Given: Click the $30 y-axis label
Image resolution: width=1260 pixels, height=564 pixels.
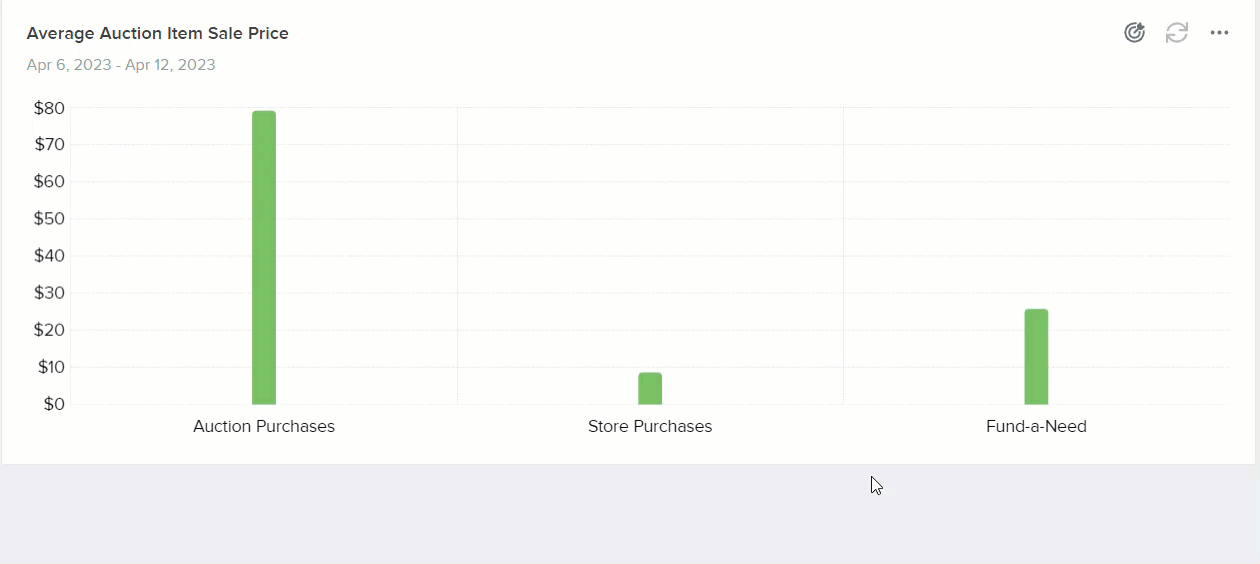Looking at the screenshot, I should pyautogui.click(x=49, y=293).
